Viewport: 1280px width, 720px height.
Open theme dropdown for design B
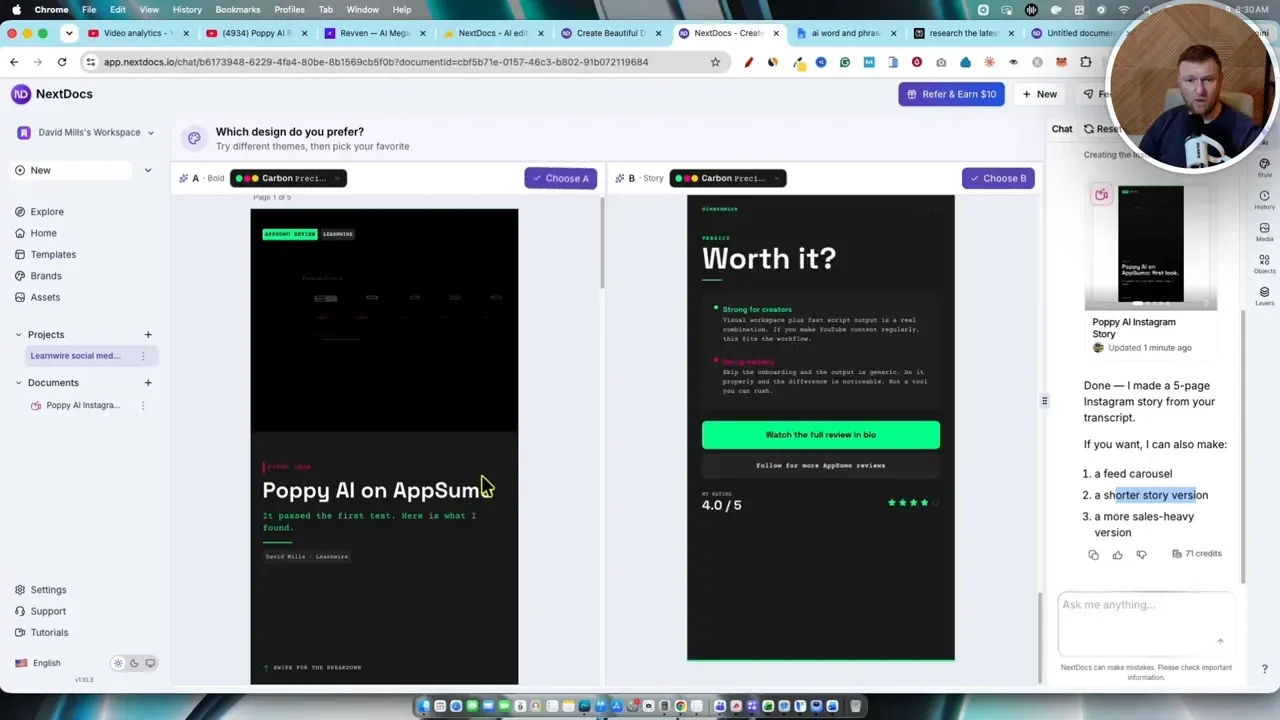(x=728, y=178)
